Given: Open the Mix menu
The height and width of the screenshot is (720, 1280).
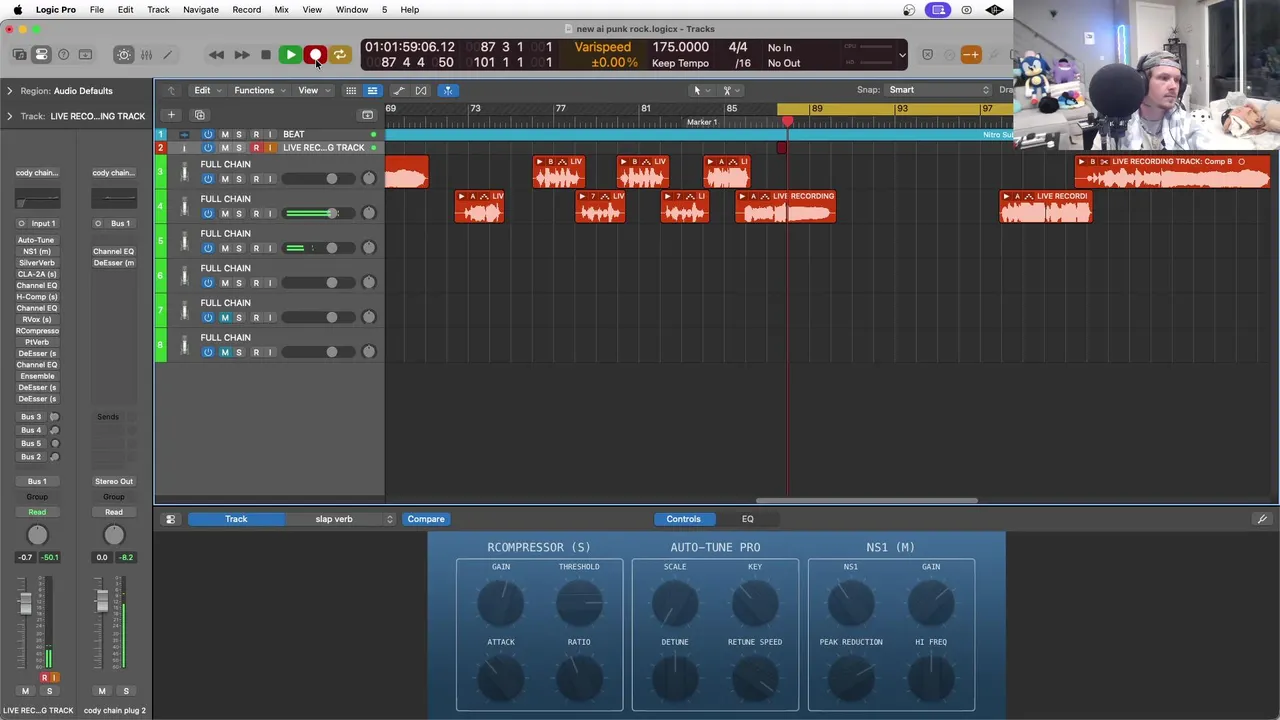Looking at the screenshot, I should pos(281,10).
